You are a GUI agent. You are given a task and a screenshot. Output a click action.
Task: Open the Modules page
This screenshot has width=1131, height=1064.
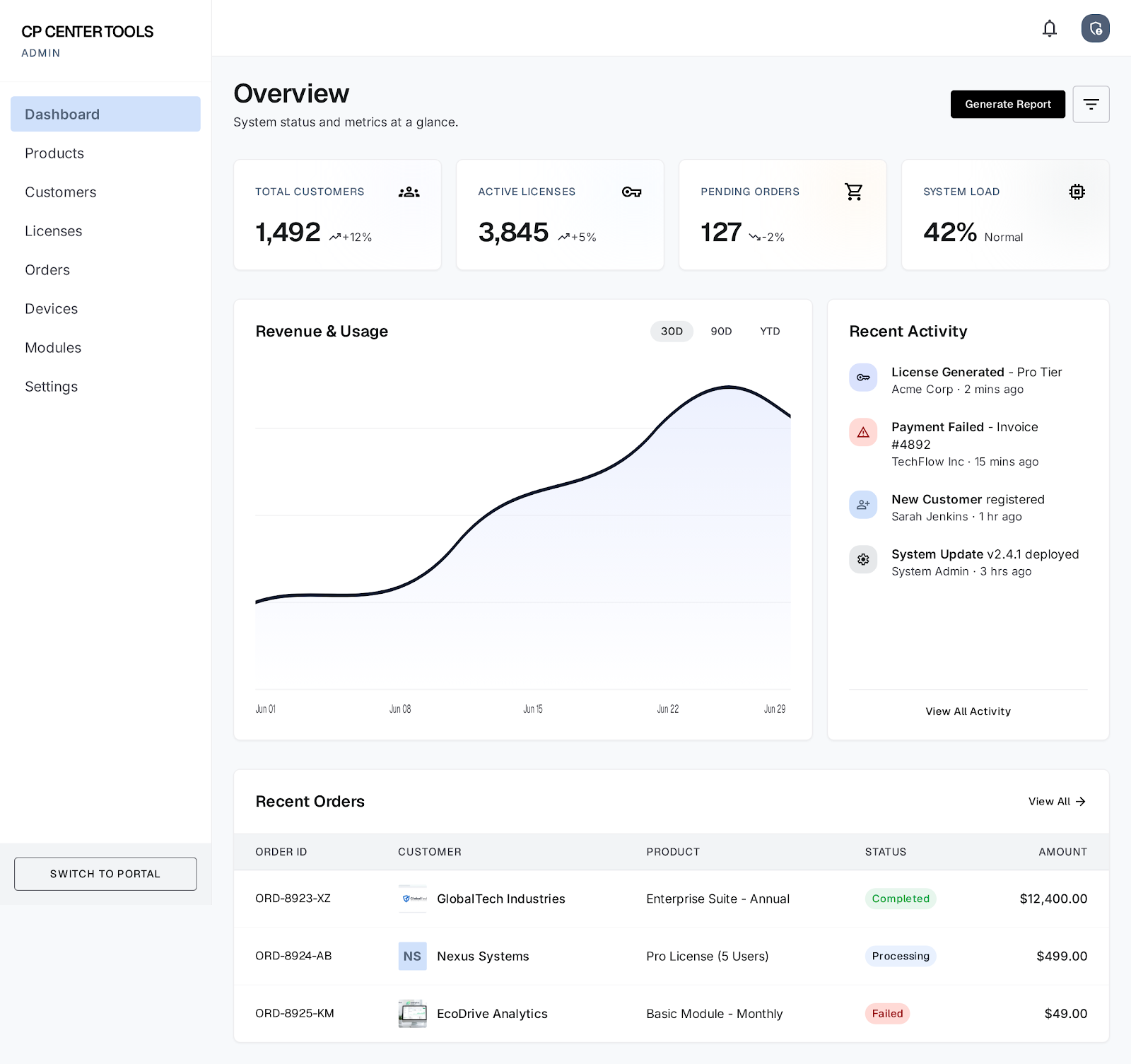click(x=105, y=348)
